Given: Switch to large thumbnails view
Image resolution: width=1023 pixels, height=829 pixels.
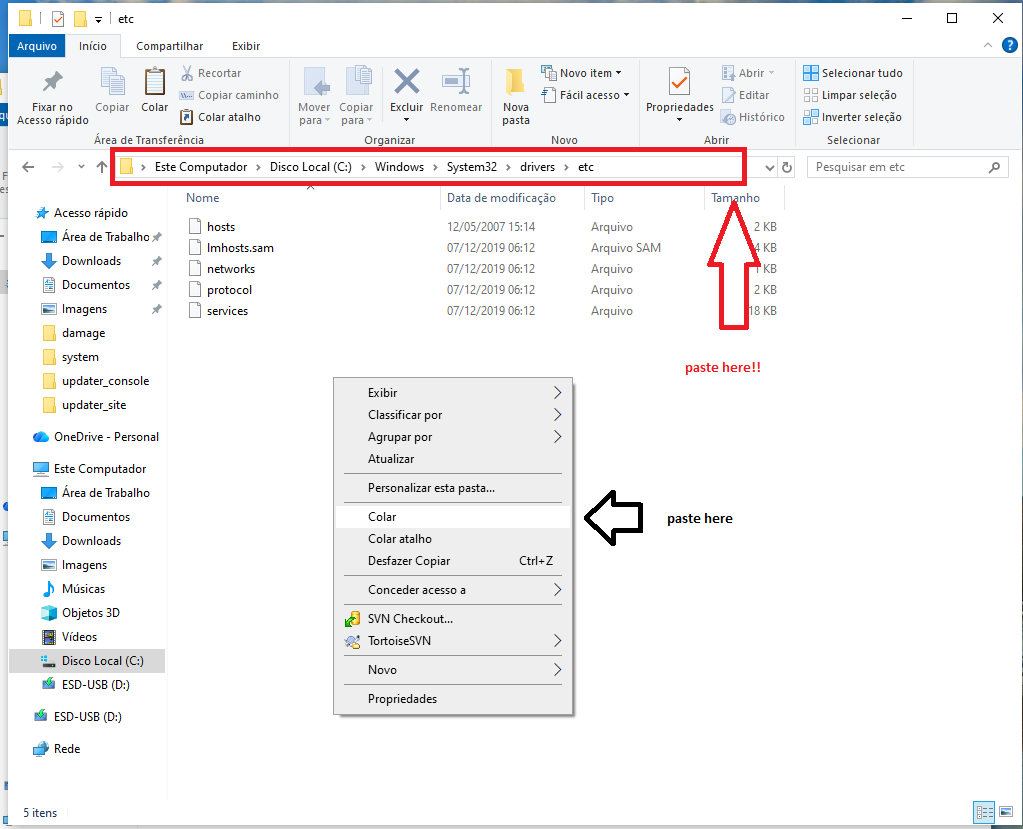Looking at the screenshot, I should click(x=1005, y=812).
